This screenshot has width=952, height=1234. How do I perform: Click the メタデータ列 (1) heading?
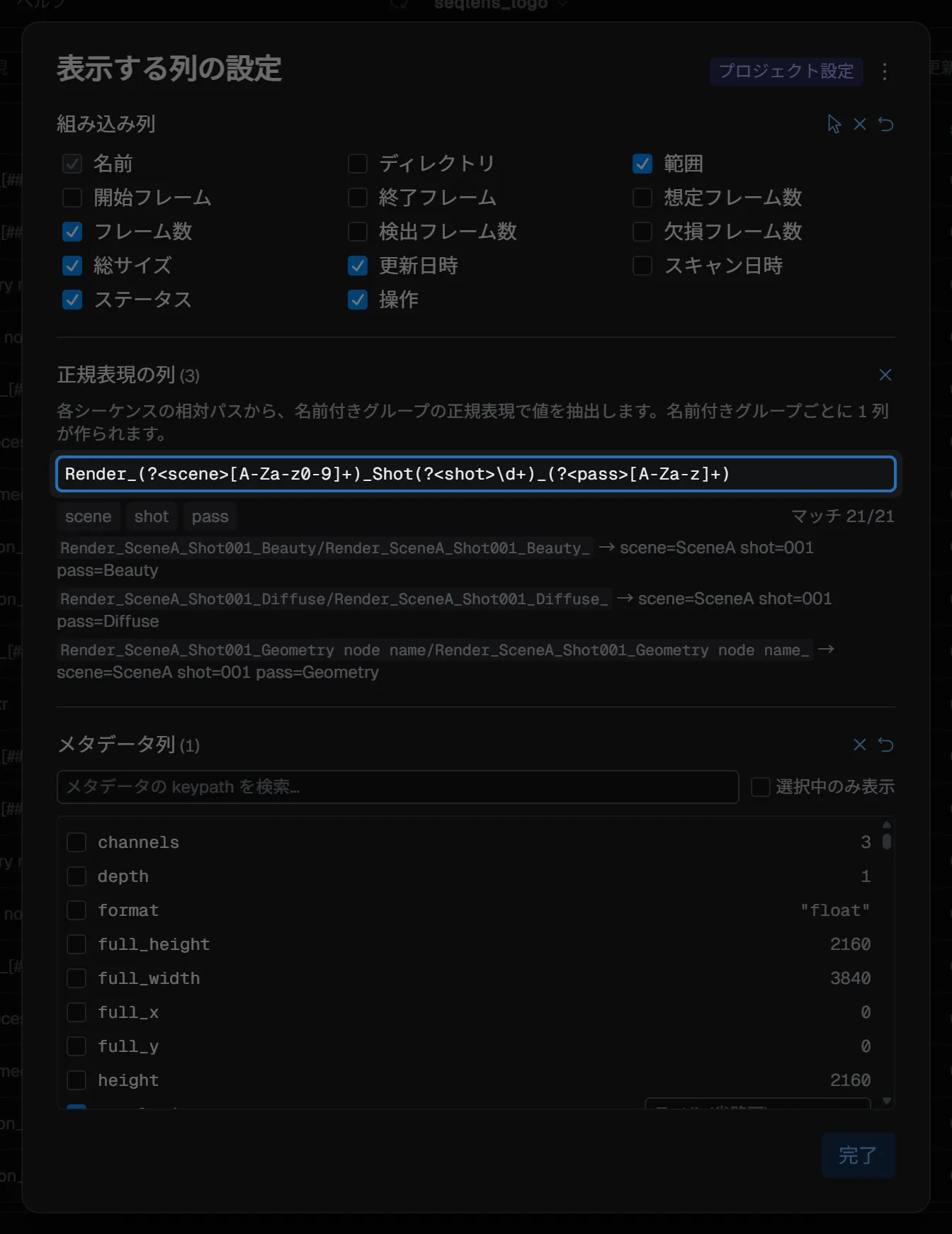[x=128, y=745]
